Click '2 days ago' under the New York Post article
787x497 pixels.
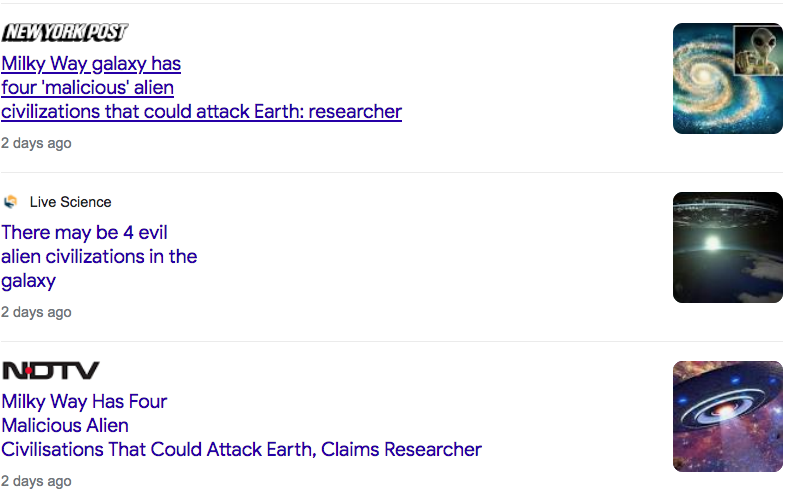[36, 143]
